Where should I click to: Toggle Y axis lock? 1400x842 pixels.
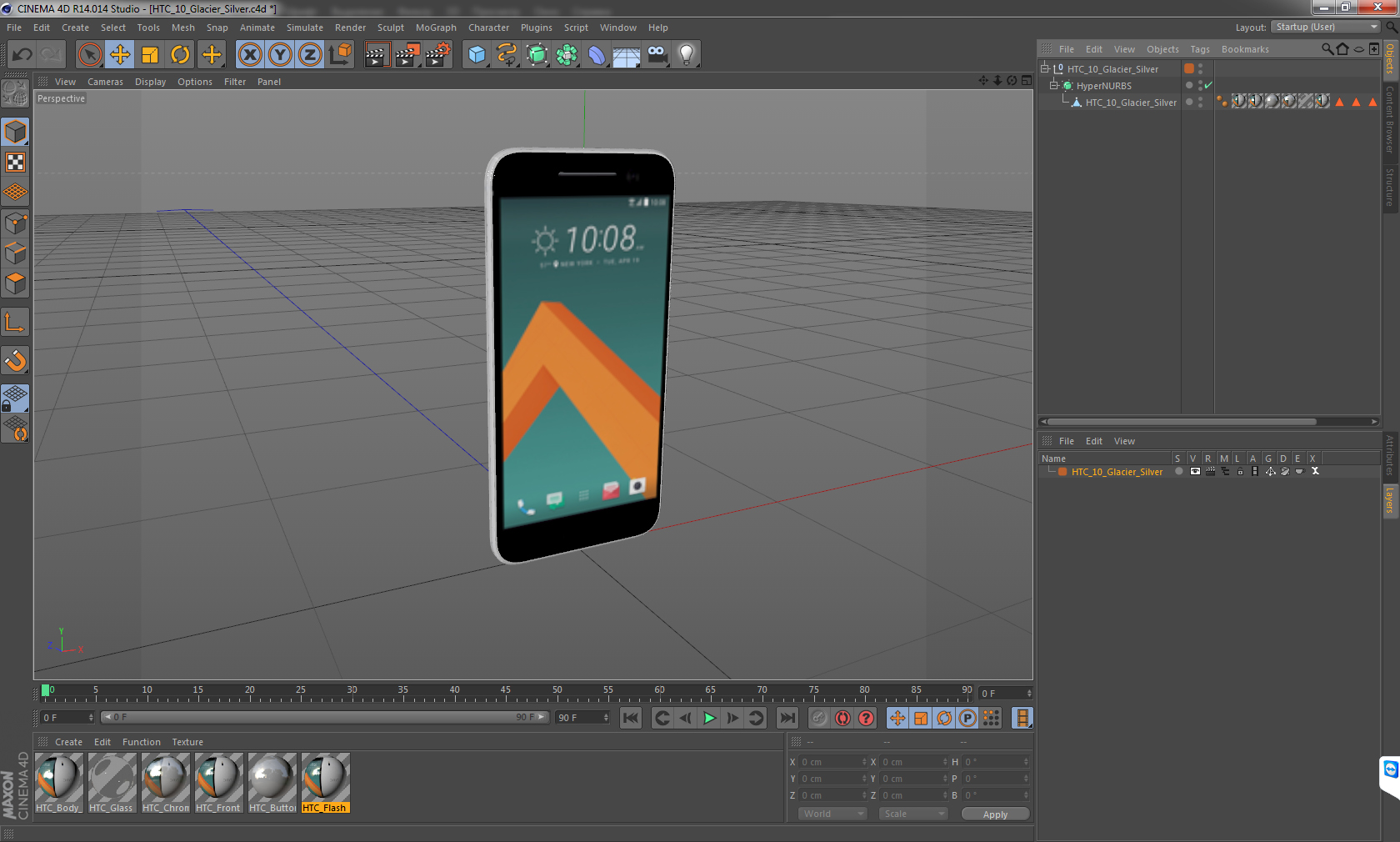pos(280,55)
